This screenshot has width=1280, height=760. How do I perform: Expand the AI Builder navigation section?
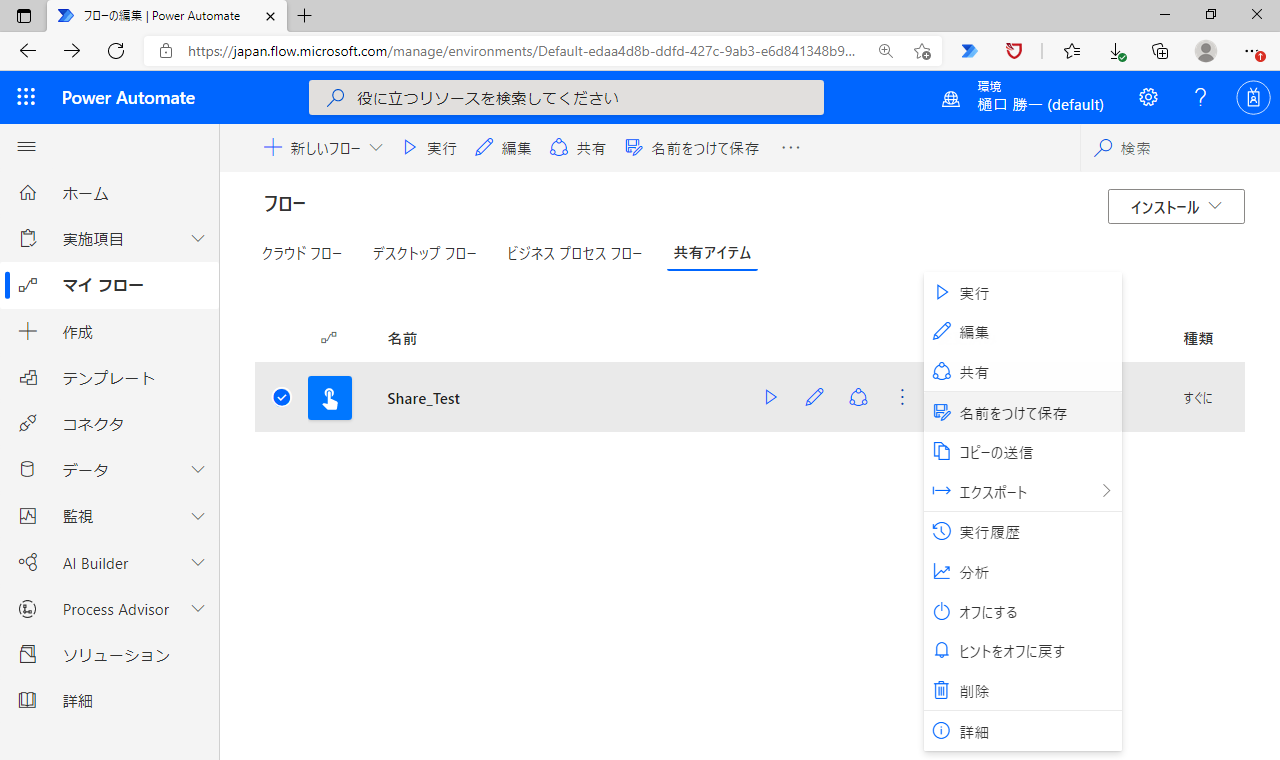pos(198,563)
